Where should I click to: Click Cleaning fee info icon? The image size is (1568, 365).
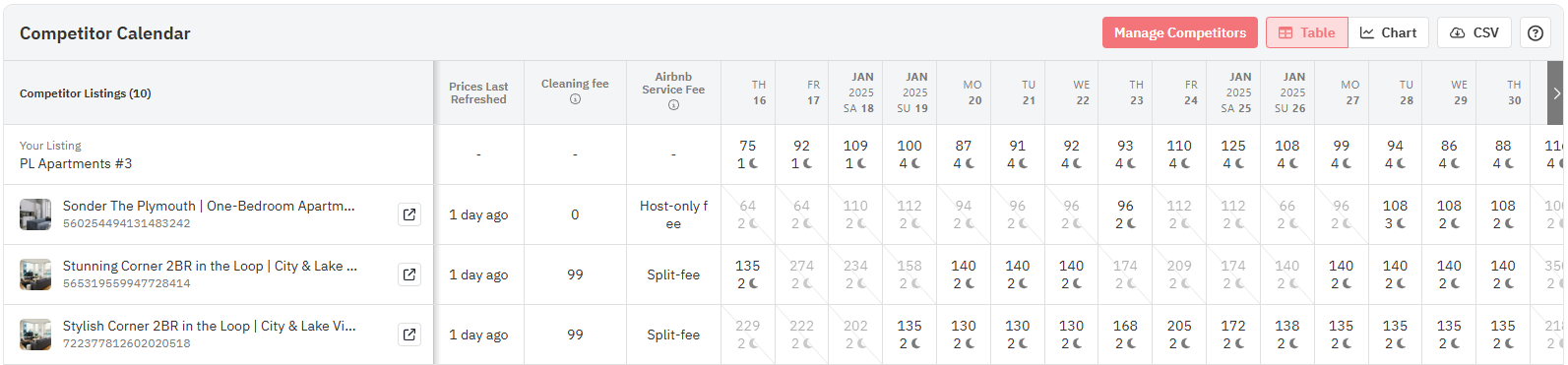(575, 99)
